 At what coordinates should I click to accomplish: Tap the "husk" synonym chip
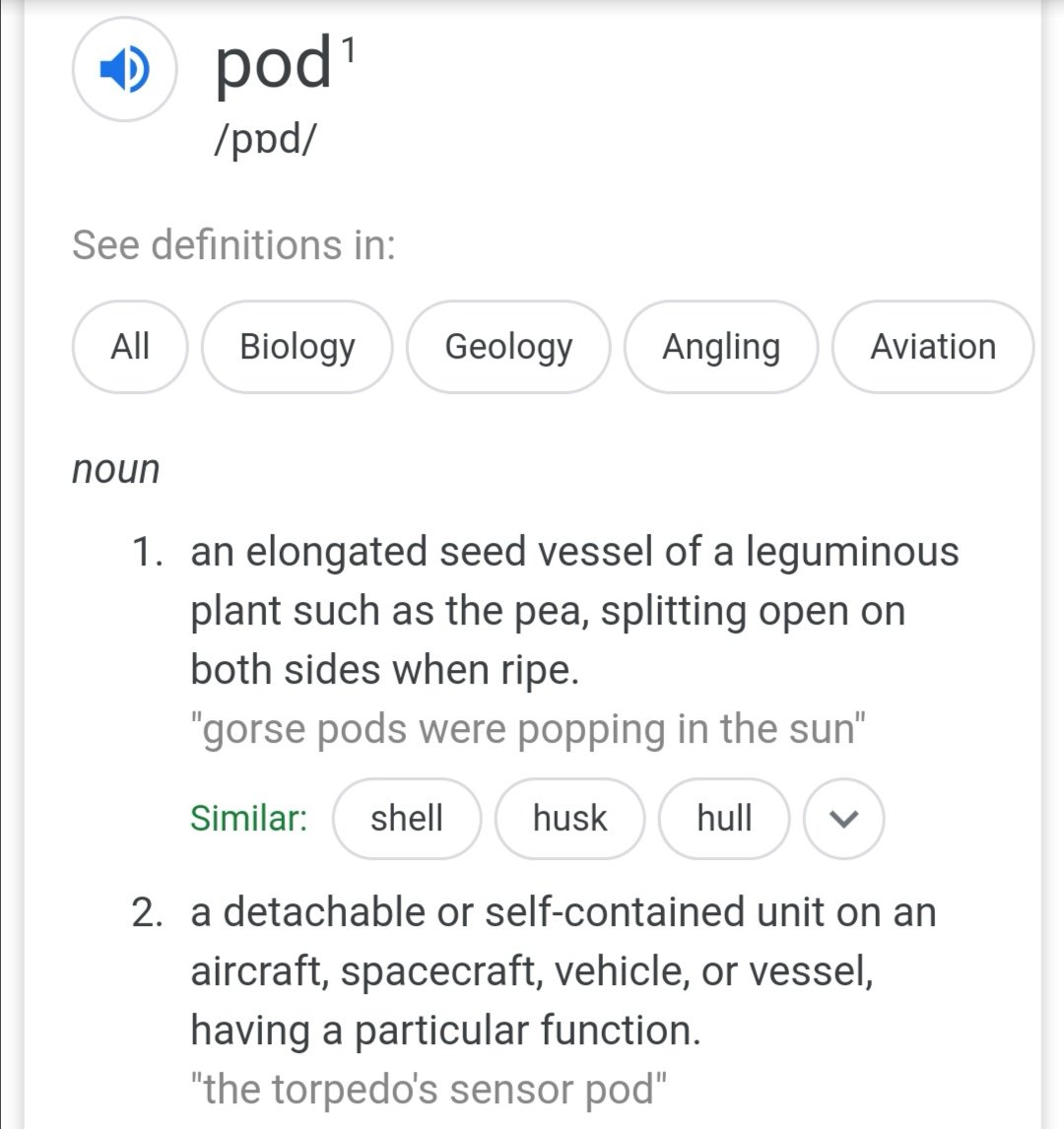(569, 819)
